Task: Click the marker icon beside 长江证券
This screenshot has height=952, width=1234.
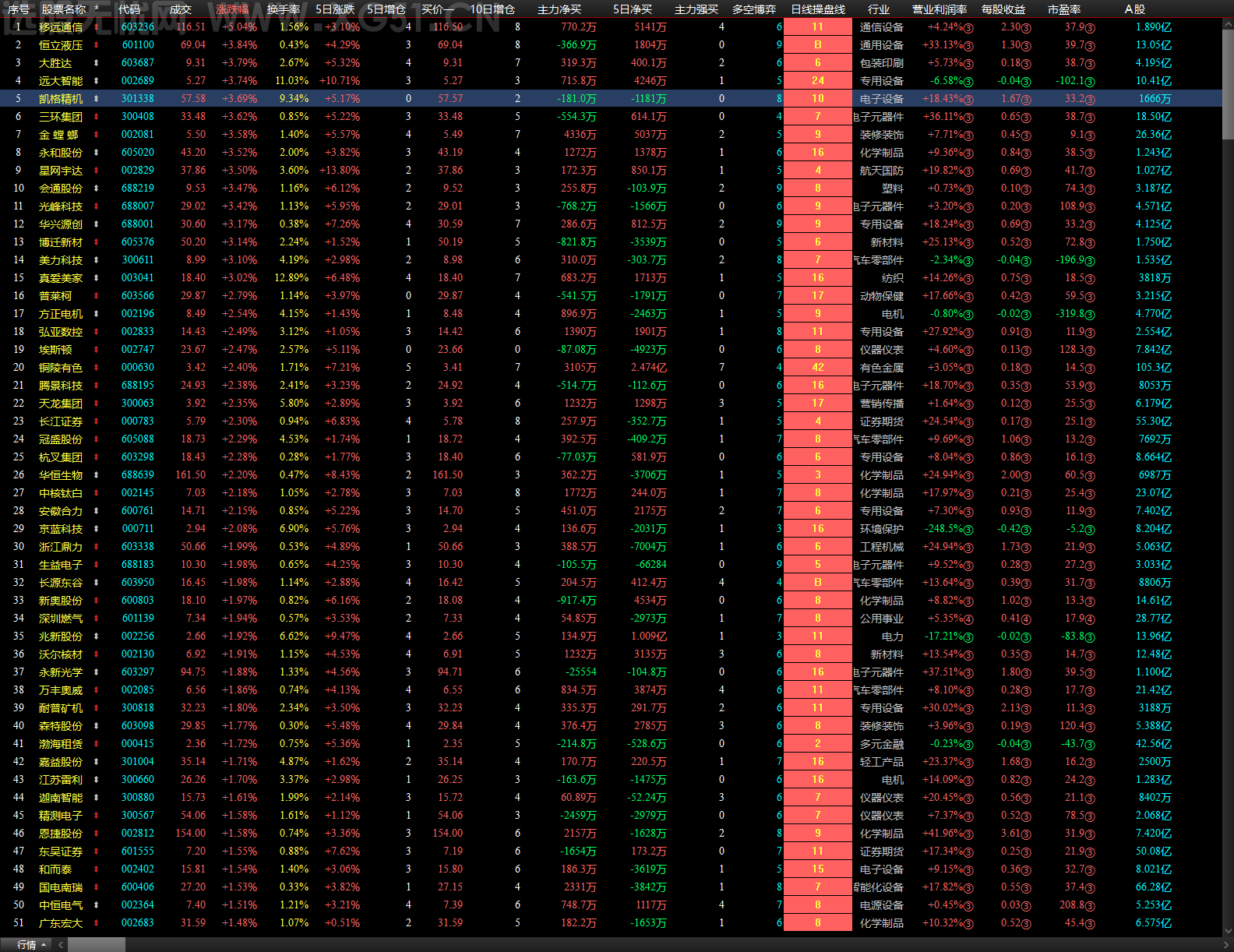Action: pos(97,421)
